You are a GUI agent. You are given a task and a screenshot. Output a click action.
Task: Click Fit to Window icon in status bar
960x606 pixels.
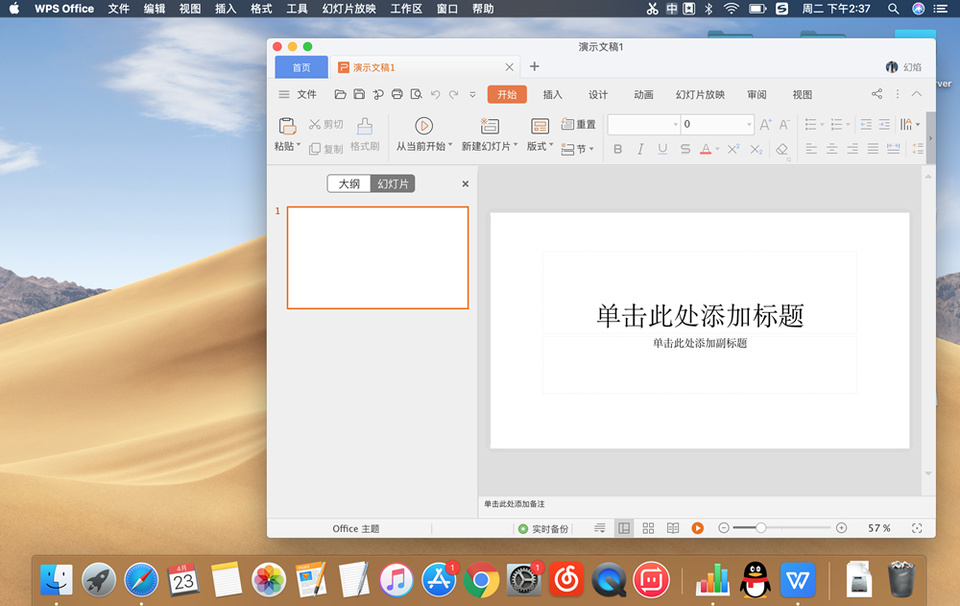[917, 528]
